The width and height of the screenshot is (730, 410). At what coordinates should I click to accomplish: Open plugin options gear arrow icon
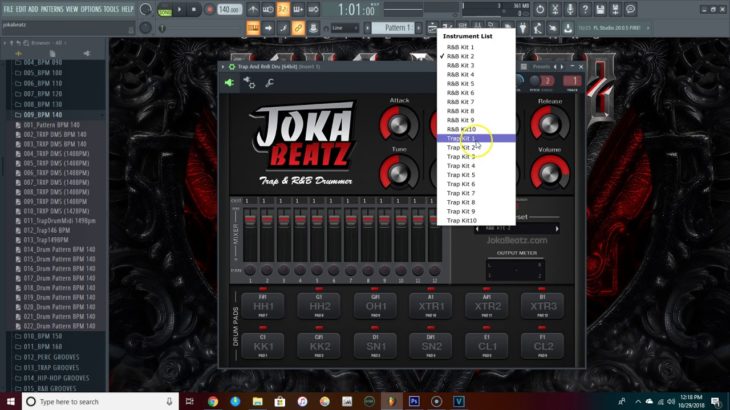(249, 83)
